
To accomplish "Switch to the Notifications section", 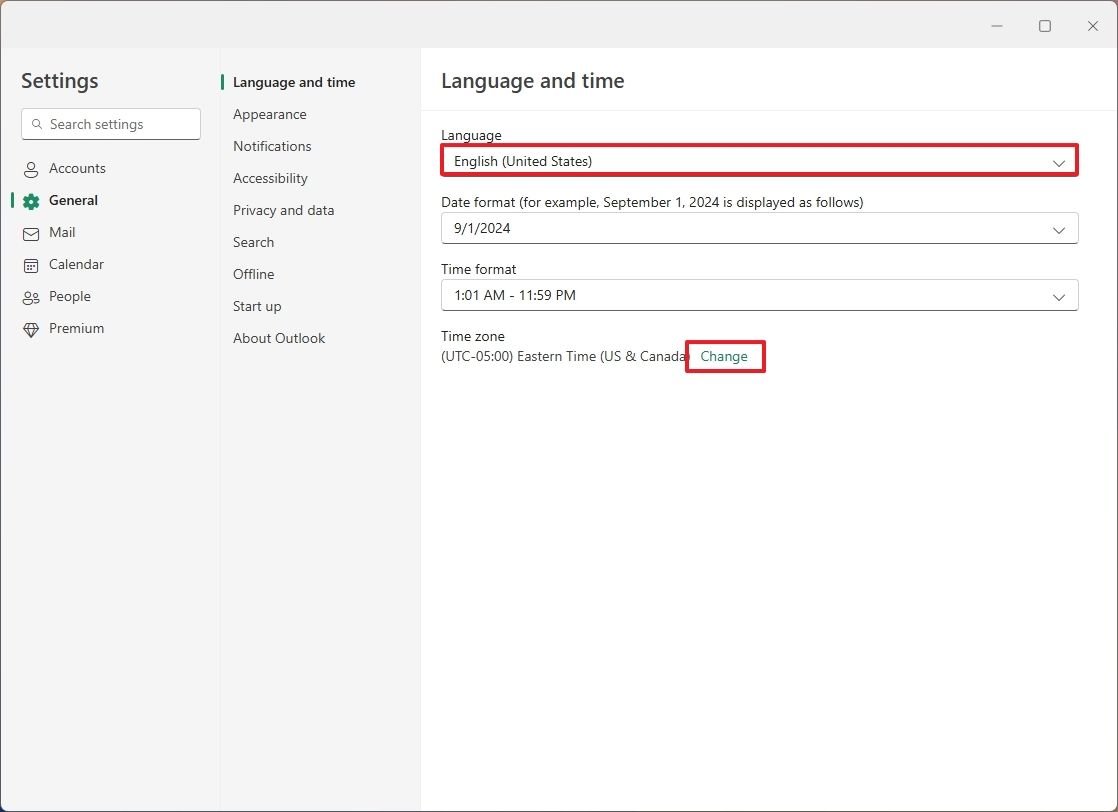I will click(x=271, y=146).
